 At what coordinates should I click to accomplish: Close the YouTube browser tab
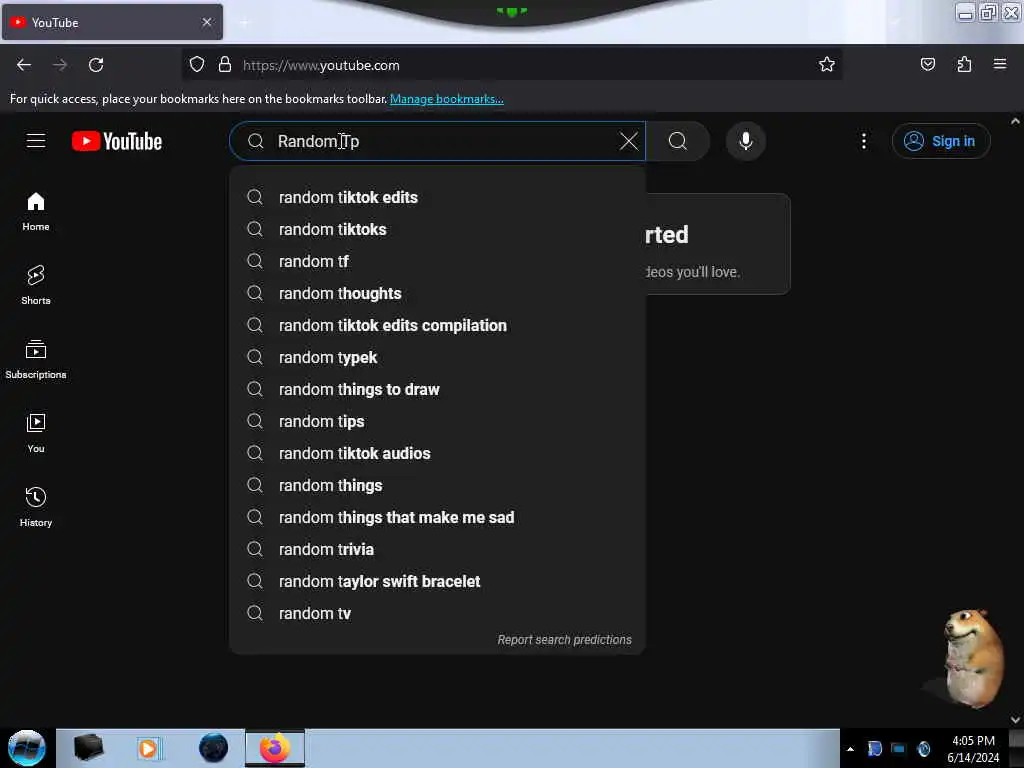[x=207, y=22]
